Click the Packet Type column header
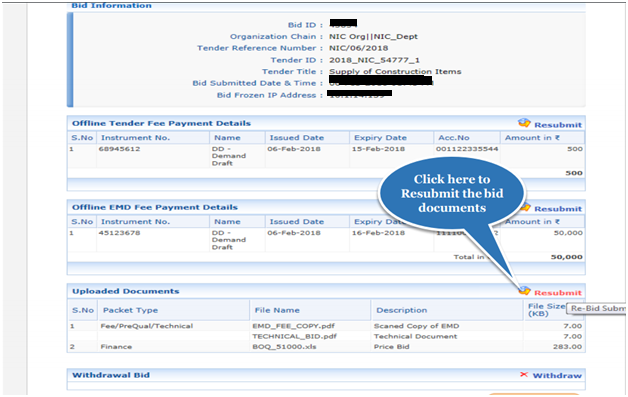The width and height of the screenshot is (628, 397). pos(130,310)
